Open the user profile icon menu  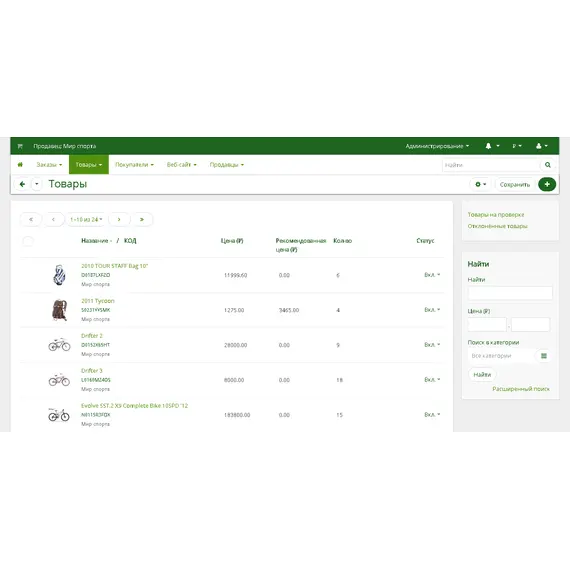542,146
